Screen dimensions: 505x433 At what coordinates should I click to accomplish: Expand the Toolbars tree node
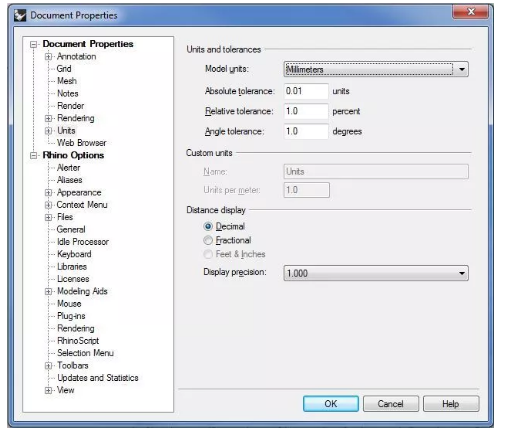(x=48, y=366)
